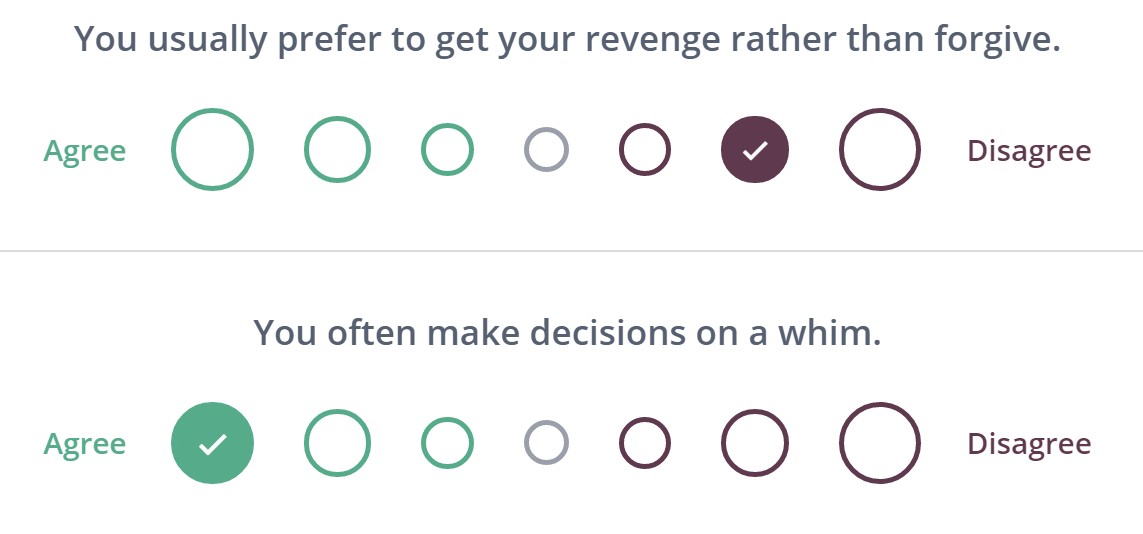Select largest Disagree circle for revenge question
This screenshot has width=1143, height=534.
[x=880, y=150]
